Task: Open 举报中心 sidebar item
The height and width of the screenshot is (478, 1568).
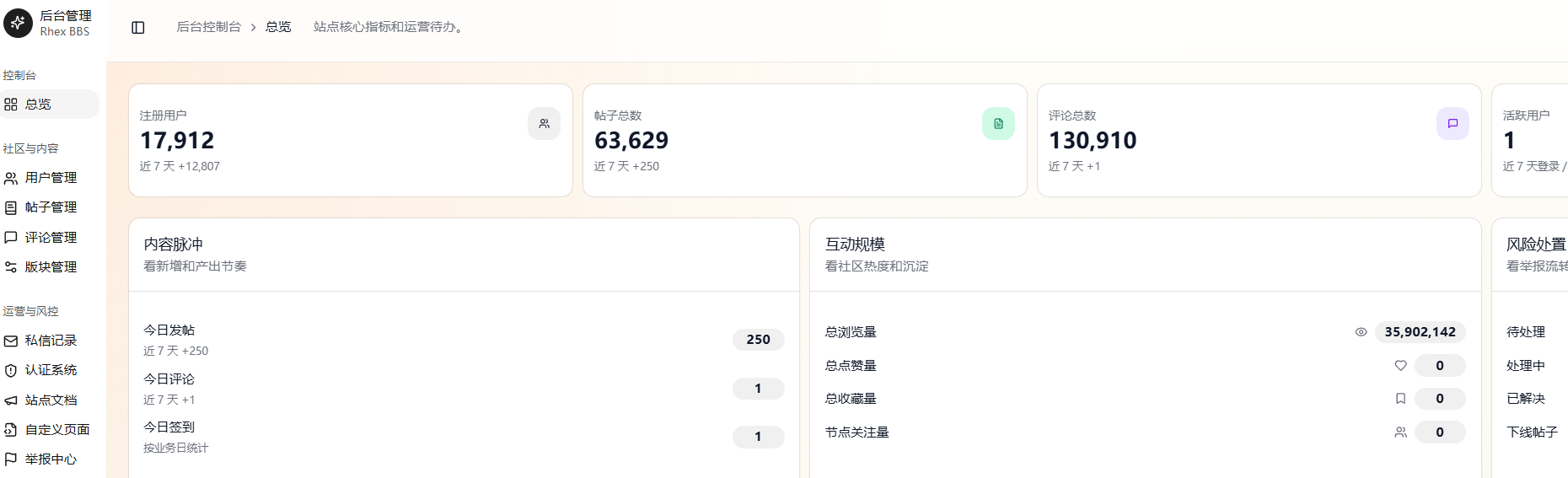Action: coord(50,459)
